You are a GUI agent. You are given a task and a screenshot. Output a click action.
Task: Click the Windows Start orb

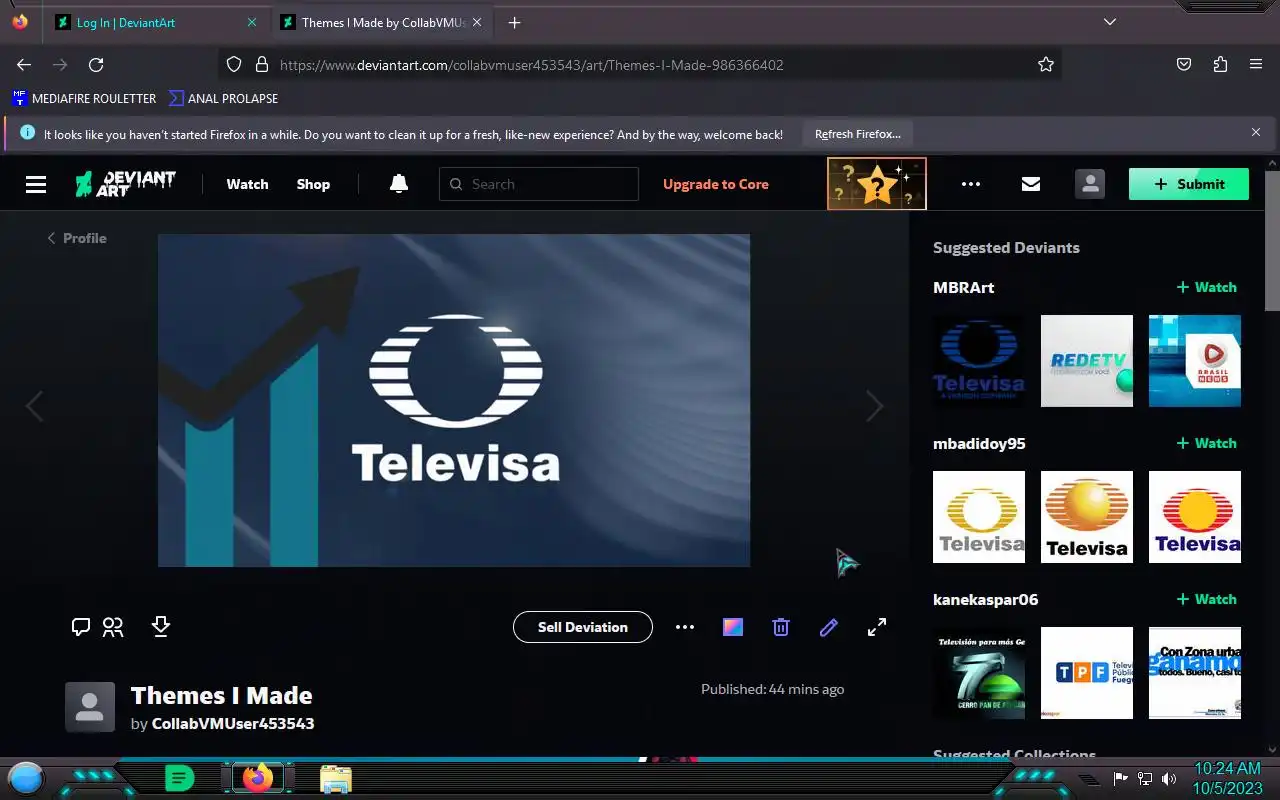click(26, 778)
